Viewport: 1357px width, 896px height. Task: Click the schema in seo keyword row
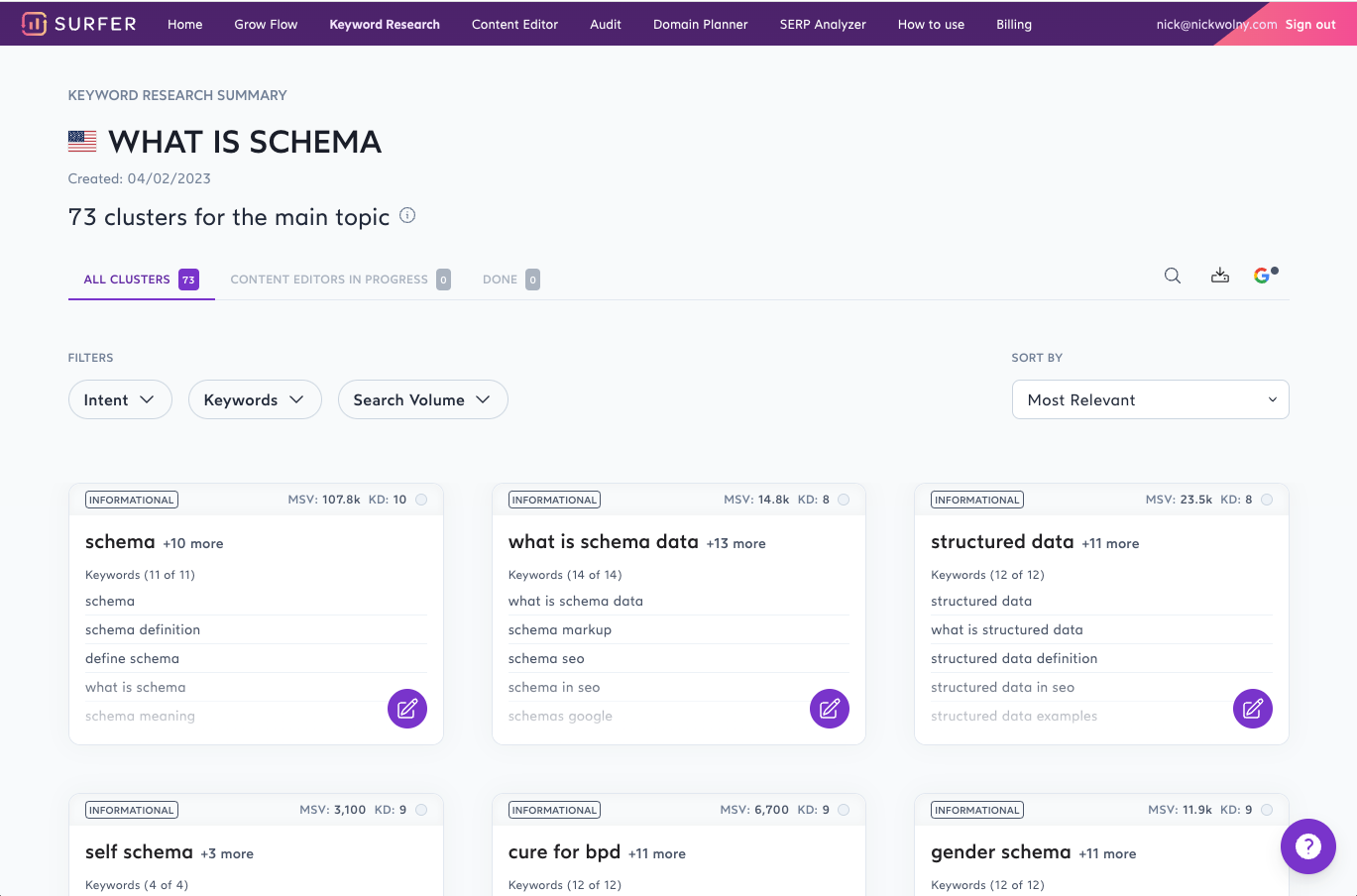click(x=678, y=687)
